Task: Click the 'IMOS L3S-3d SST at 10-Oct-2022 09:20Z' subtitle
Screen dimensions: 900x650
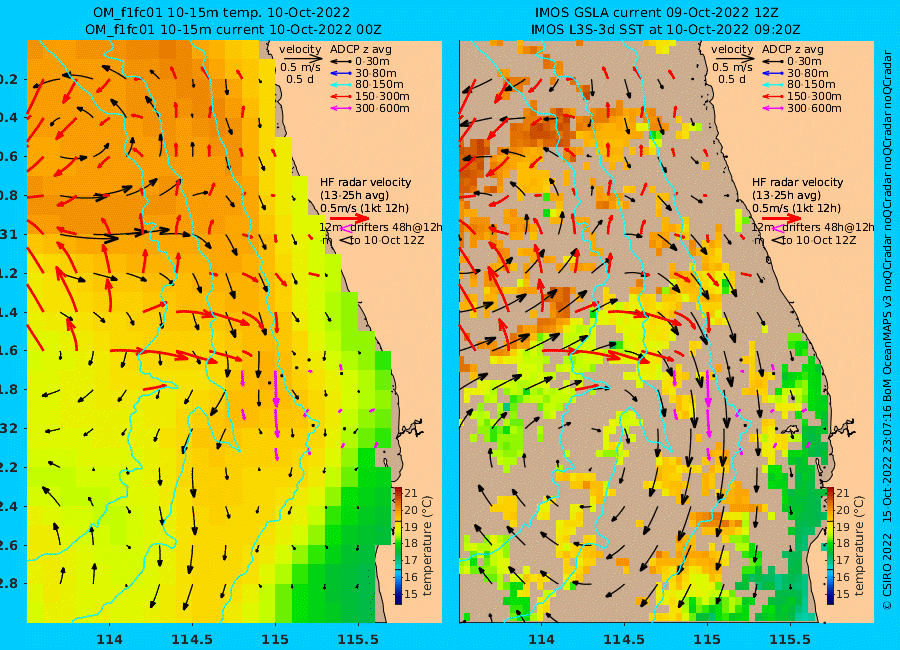Action: pos(666,29)
